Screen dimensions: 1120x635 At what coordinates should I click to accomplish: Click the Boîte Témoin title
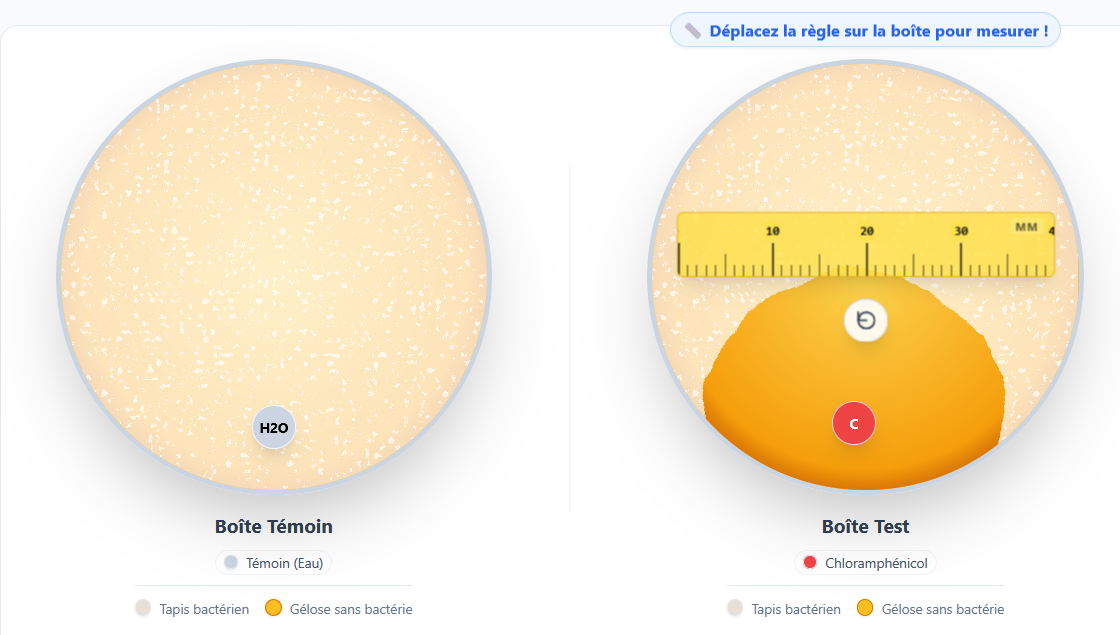pyautogui.click(x=274, y=526)
